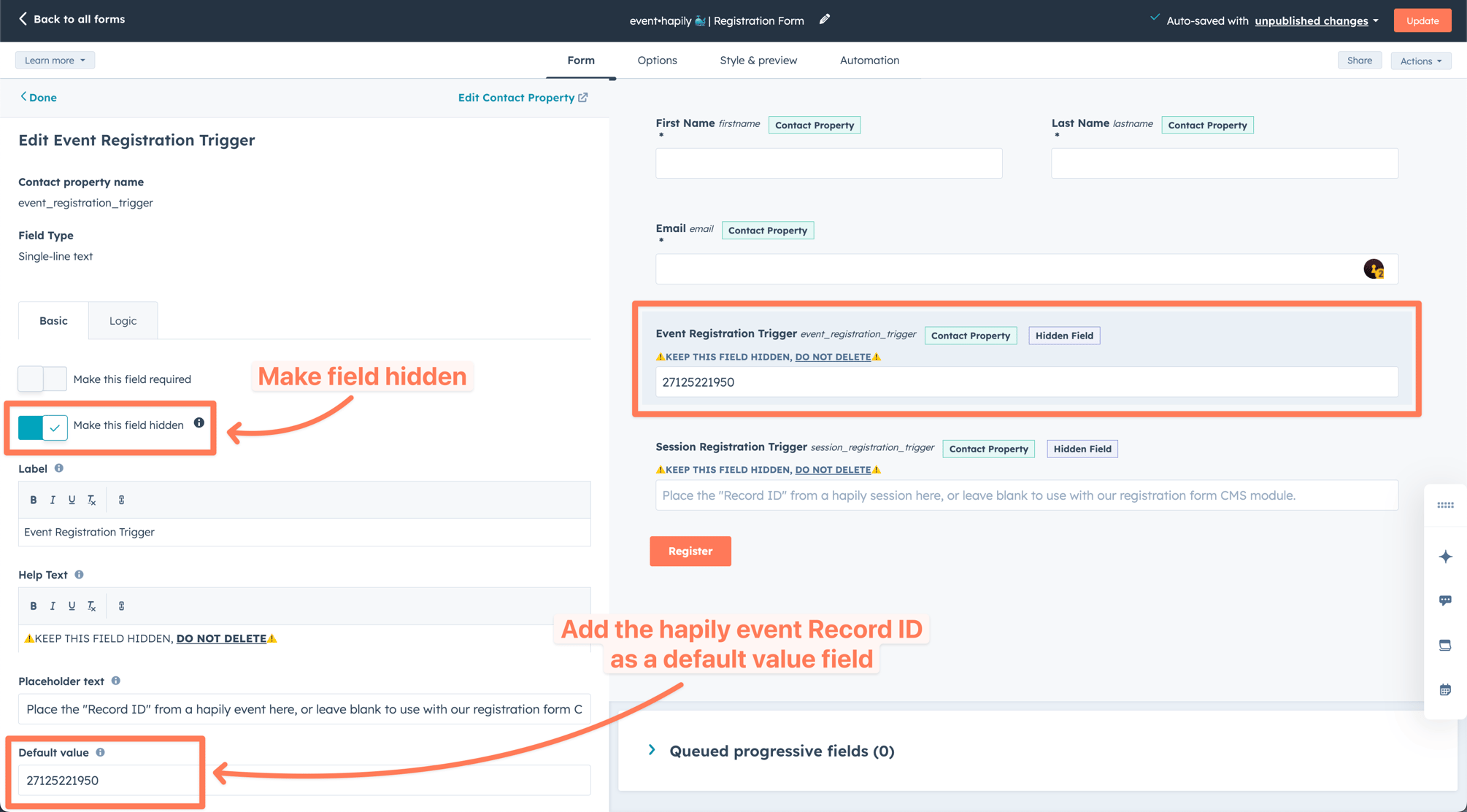1467x812 pixels.
Task: Click the Placeholder text input field
Action: coord(304,709)
